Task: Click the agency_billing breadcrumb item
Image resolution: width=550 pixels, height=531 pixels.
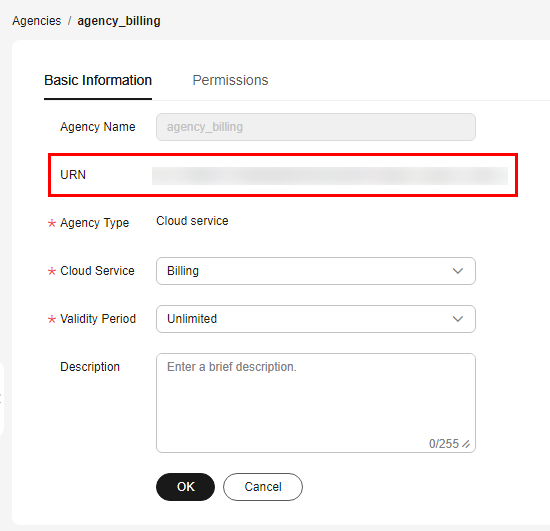Action: 119,21
